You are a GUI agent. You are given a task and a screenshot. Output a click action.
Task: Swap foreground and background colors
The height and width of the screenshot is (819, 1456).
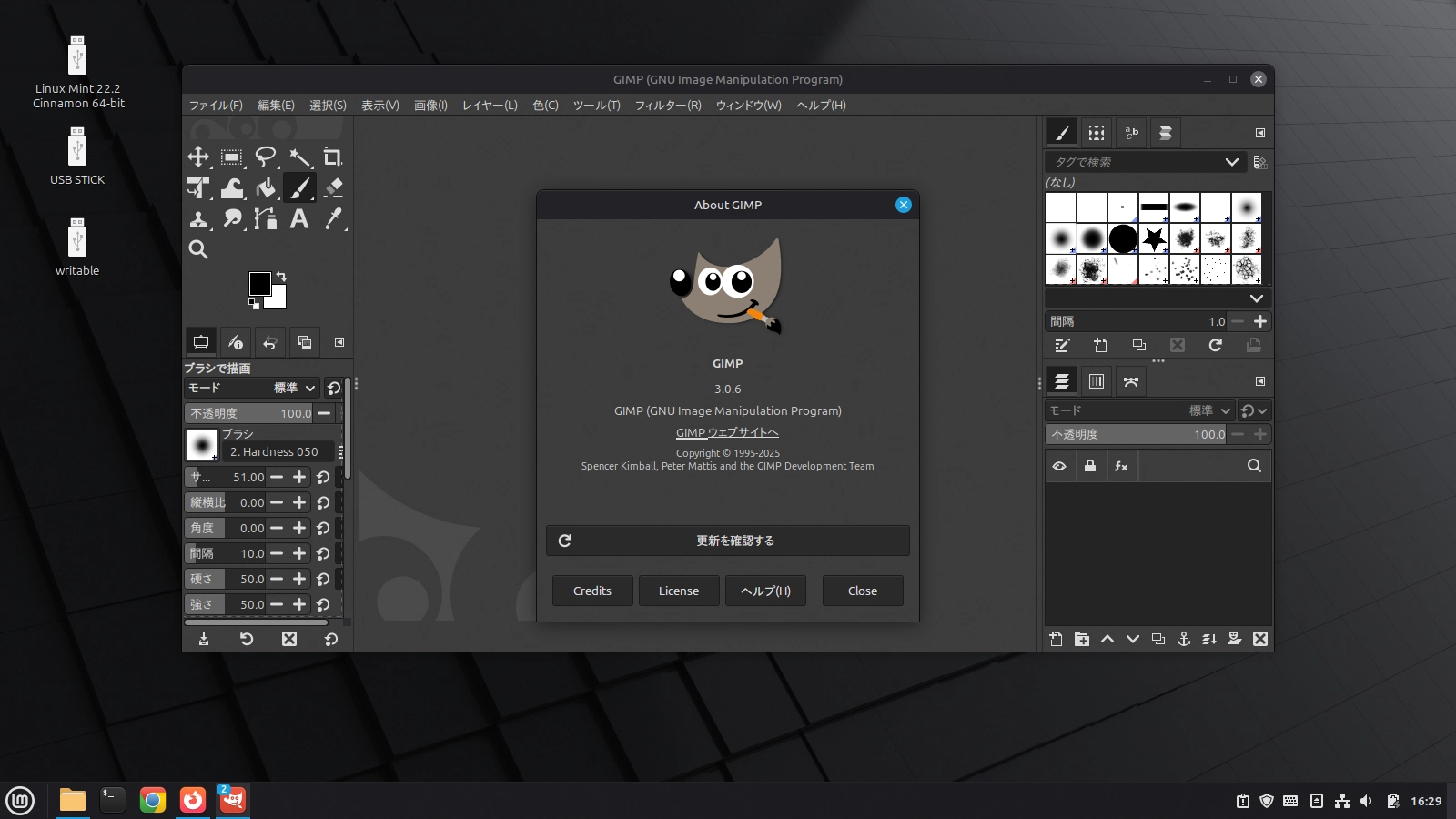click(x=281, y=277)
